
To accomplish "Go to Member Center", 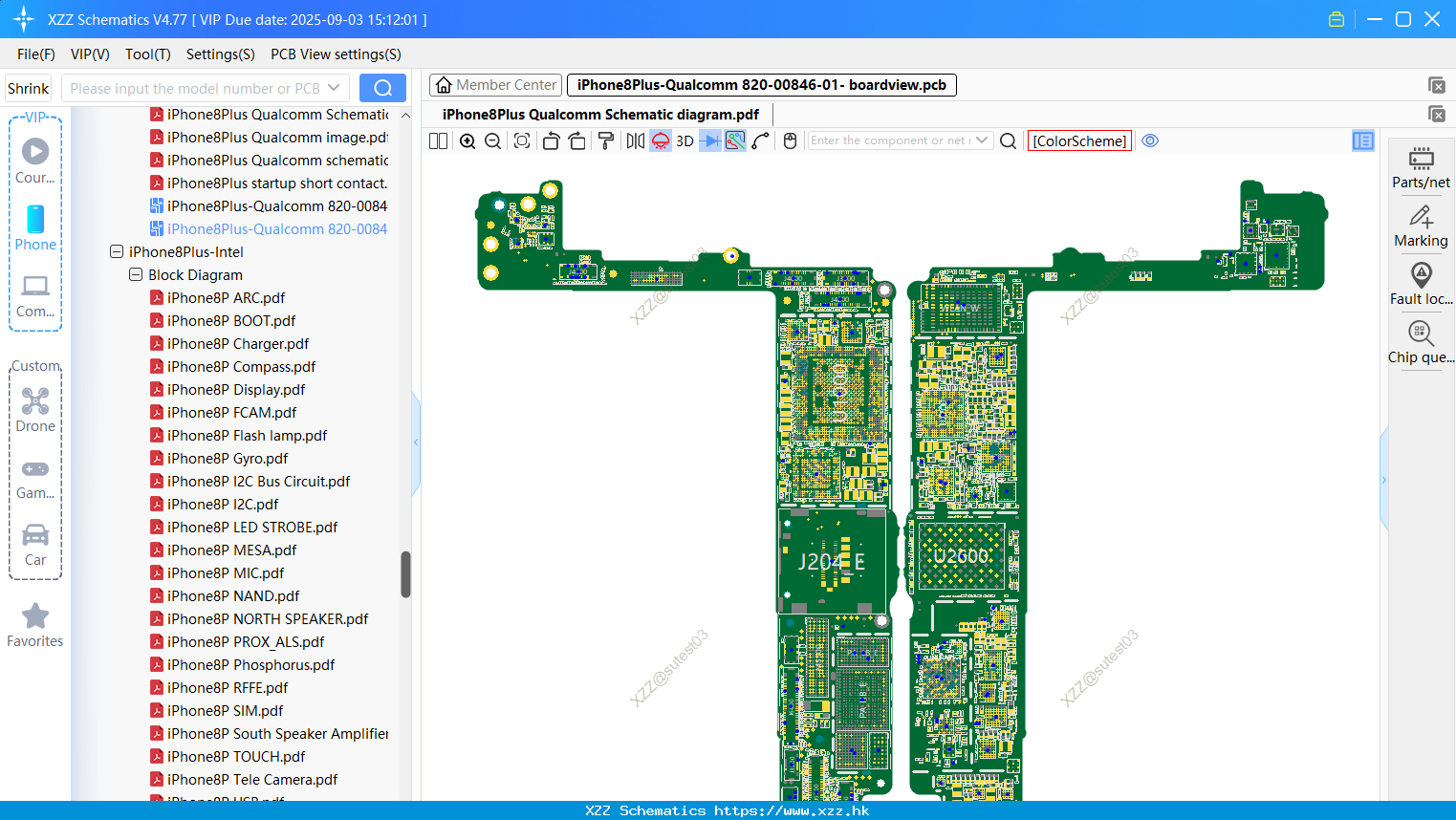I will (x=496, y=85).
